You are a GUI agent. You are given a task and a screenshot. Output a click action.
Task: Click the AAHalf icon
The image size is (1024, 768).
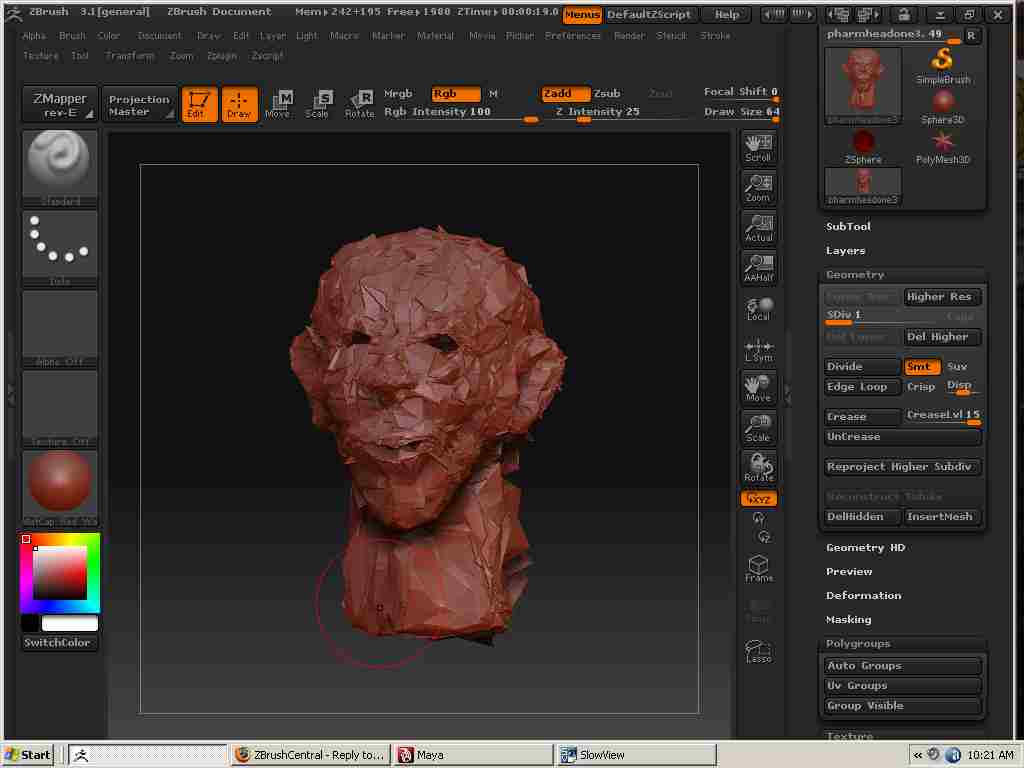coord(759,267)
